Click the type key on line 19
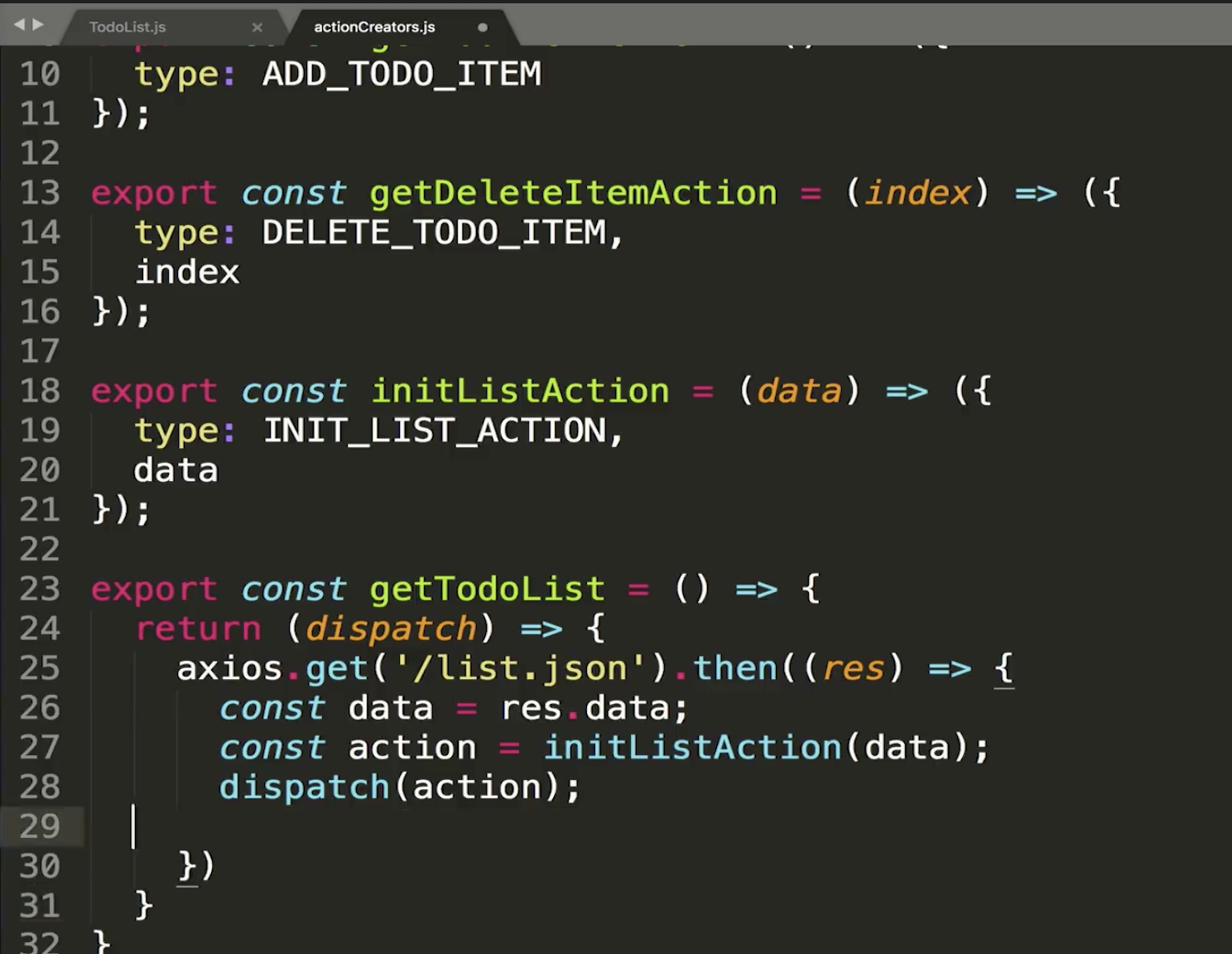 pos(176,431)
